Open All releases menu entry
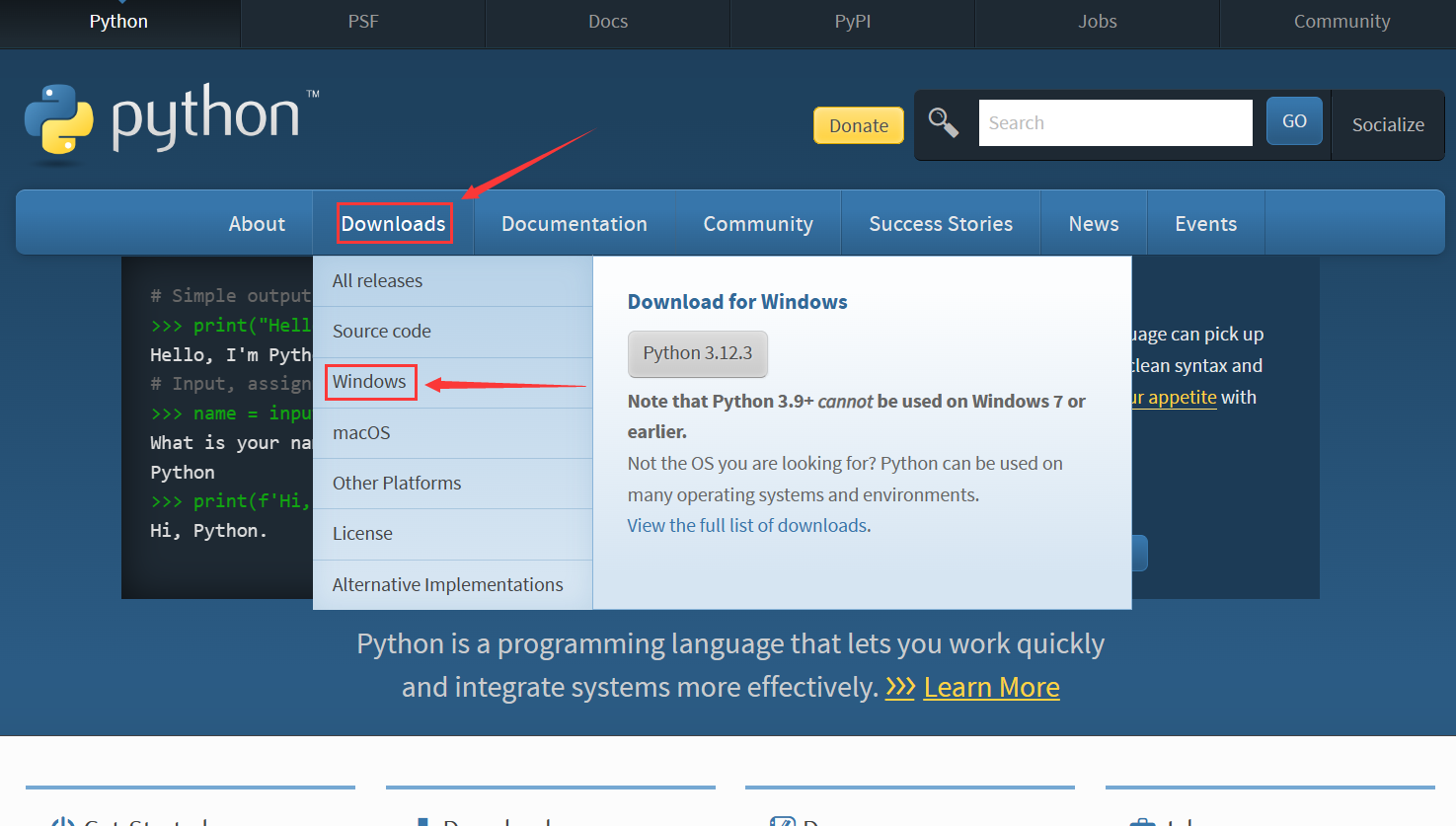Image resolution: width=1456 pixels, height=826 pixels. [377, 281]
